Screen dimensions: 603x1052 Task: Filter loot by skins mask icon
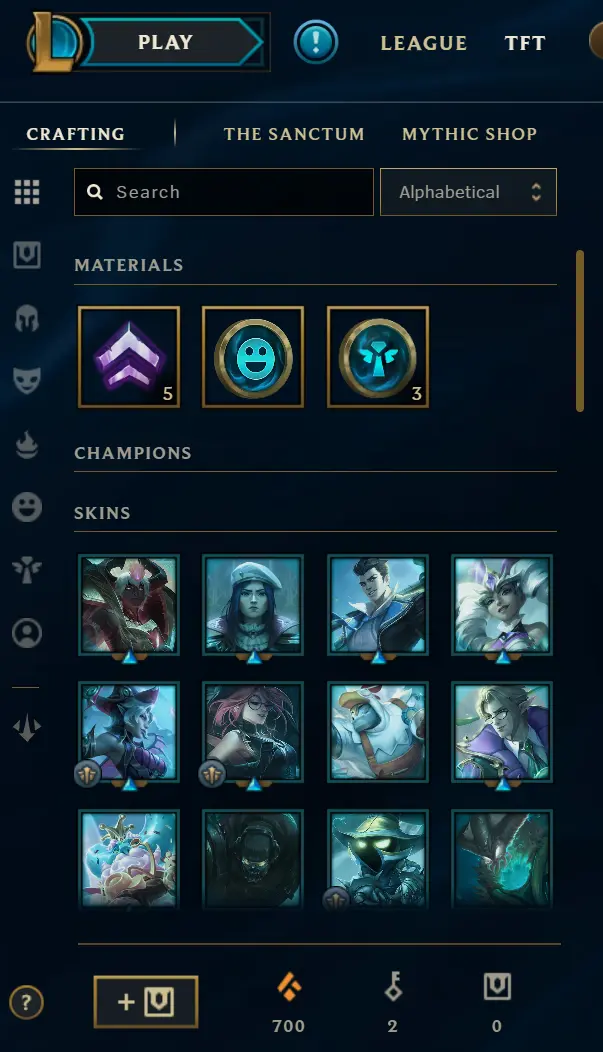pos(27,380)
